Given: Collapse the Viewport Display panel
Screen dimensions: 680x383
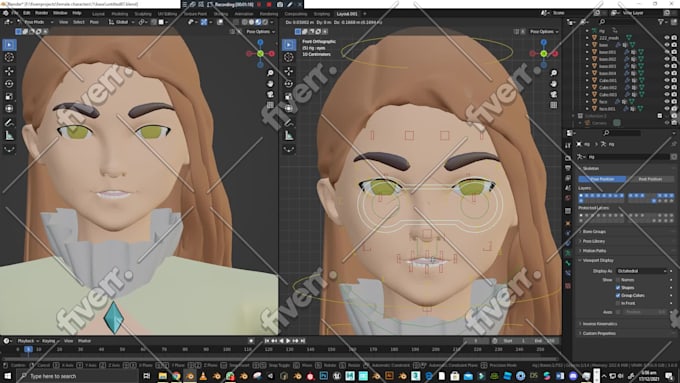Looking at the screenshot, I should coord(597,260).
